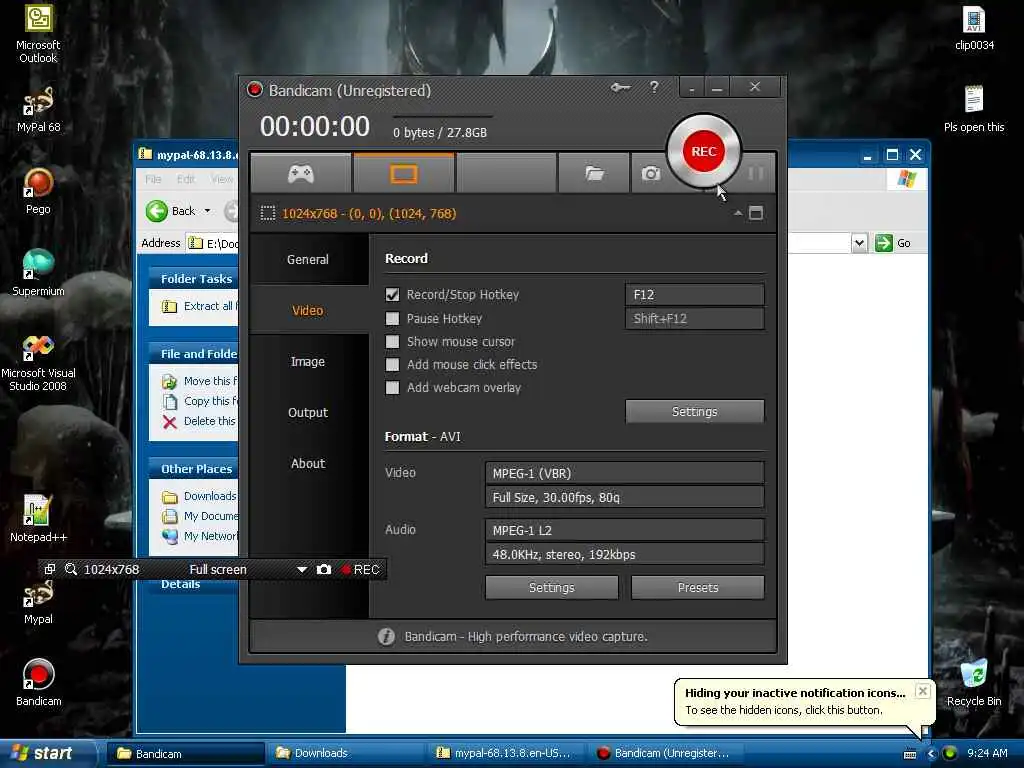Click Delete this file link in Explorer

pyautogui.click(x=199, y=421)
